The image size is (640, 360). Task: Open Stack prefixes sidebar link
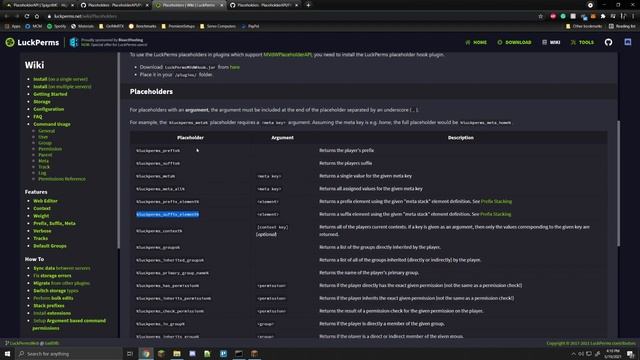(49, 306)
